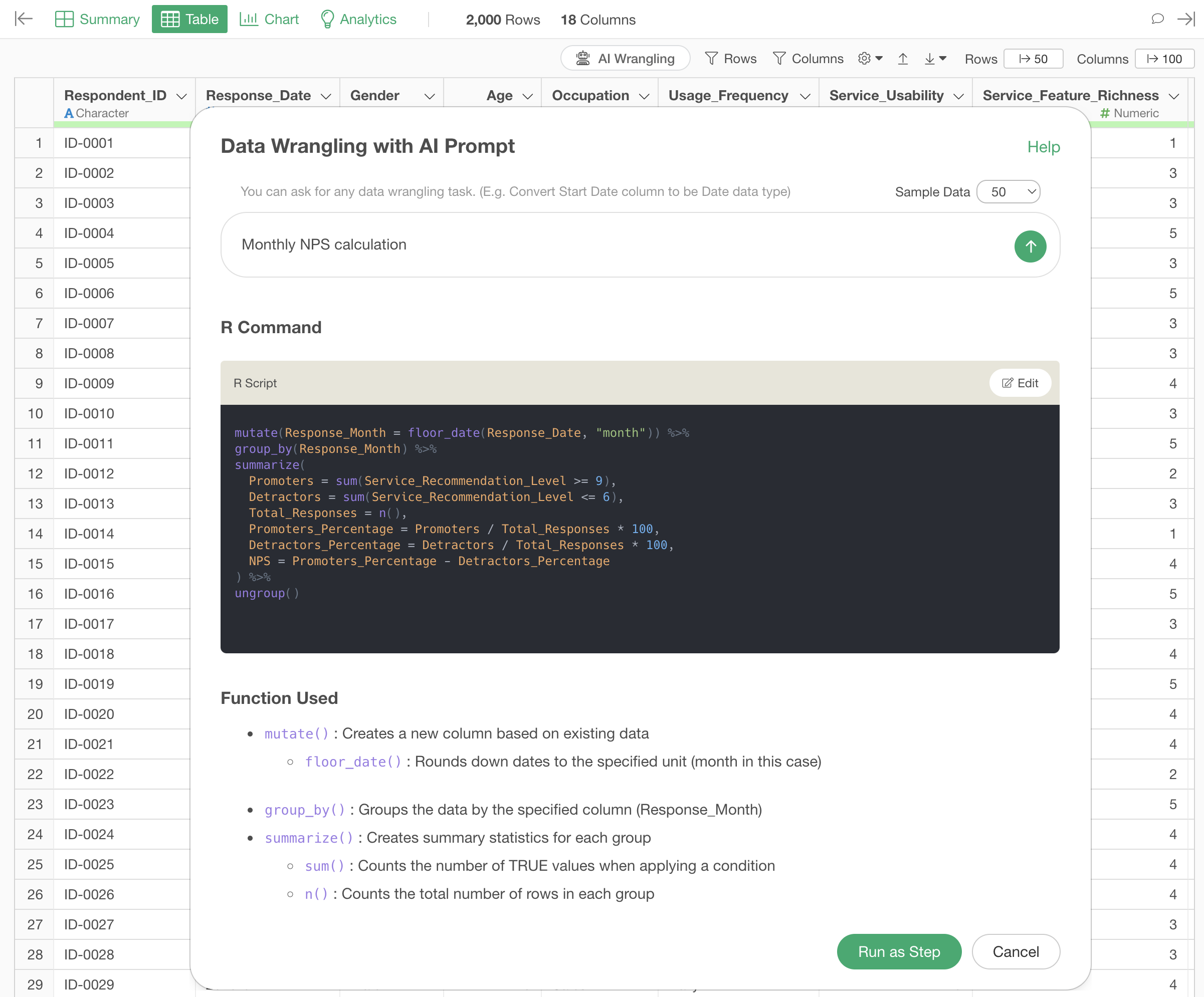Click the upload arrow icon in toolbar

(902, 59)
